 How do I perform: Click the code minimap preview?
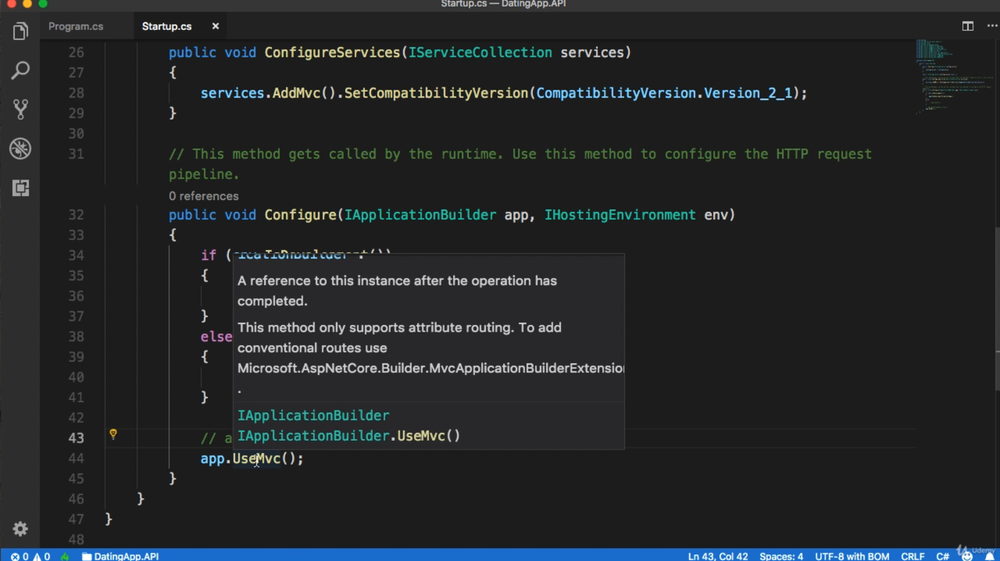953,76
